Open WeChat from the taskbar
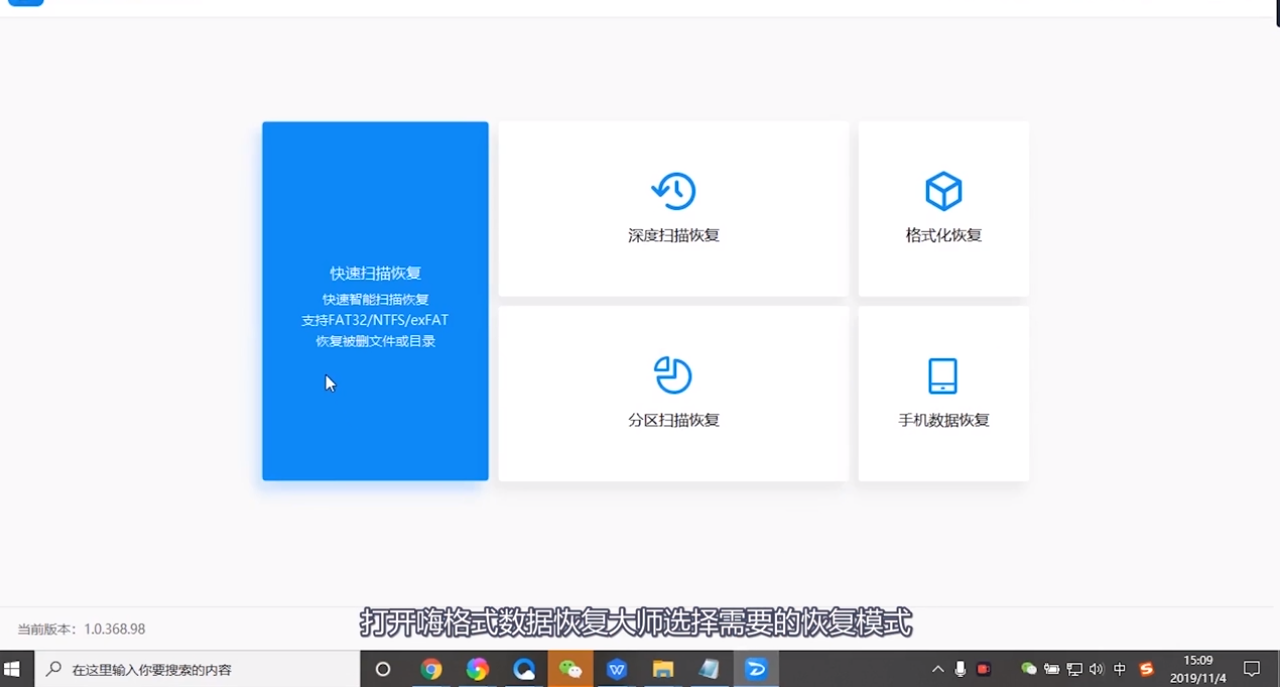 pyautogui.click(x=570, y=669)
